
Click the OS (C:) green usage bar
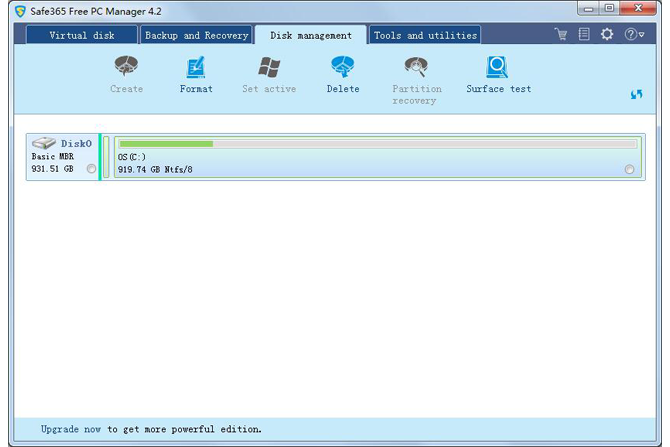pyautogui.click(x=166, y=144)
